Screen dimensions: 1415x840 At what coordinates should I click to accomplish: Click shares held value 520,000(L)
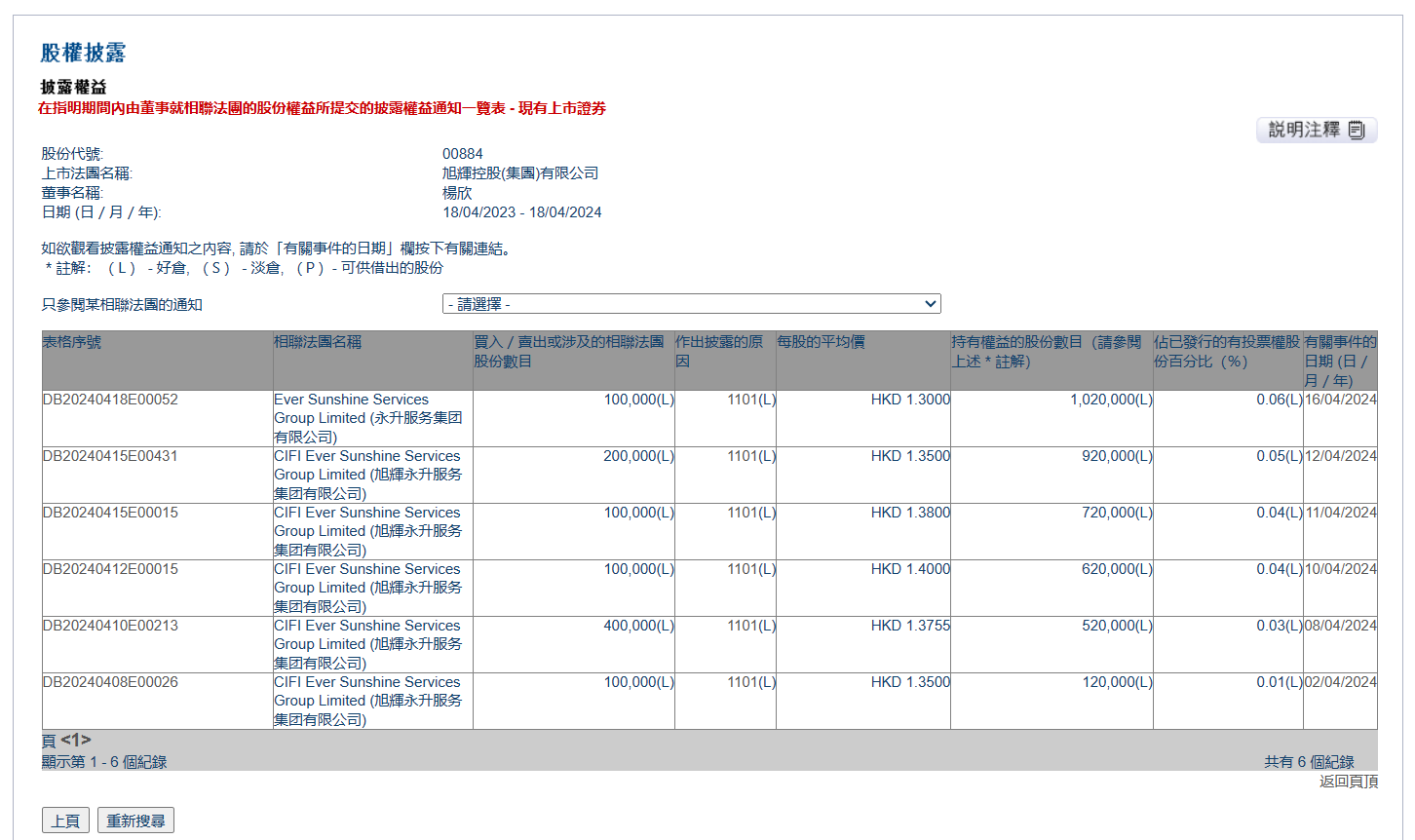coord(1117,626)
